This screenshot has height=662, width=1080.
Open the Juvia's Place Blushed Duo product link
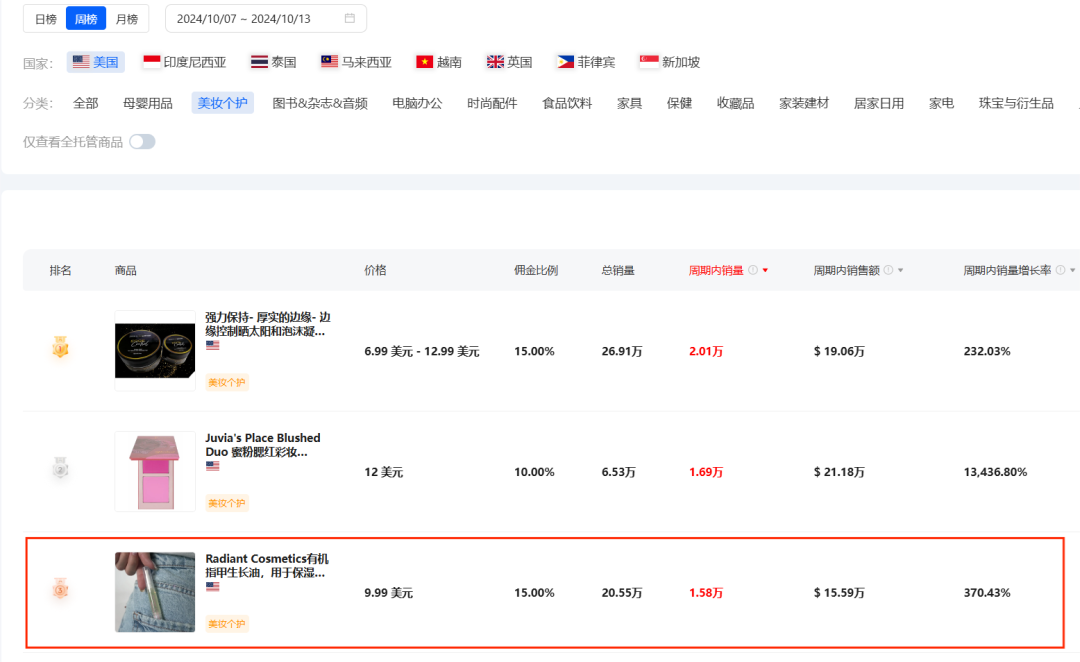263,444
